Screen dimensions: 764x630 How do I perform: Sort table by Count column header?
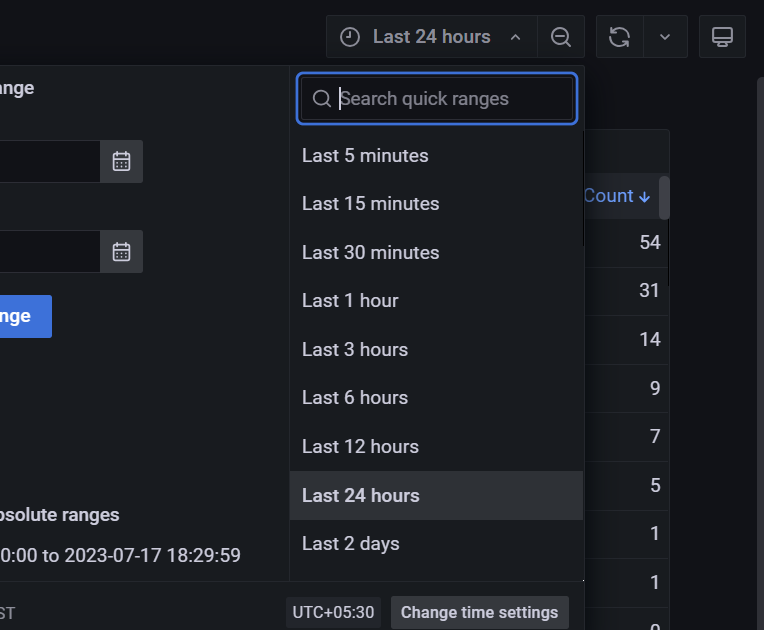(x=616, y=196)
